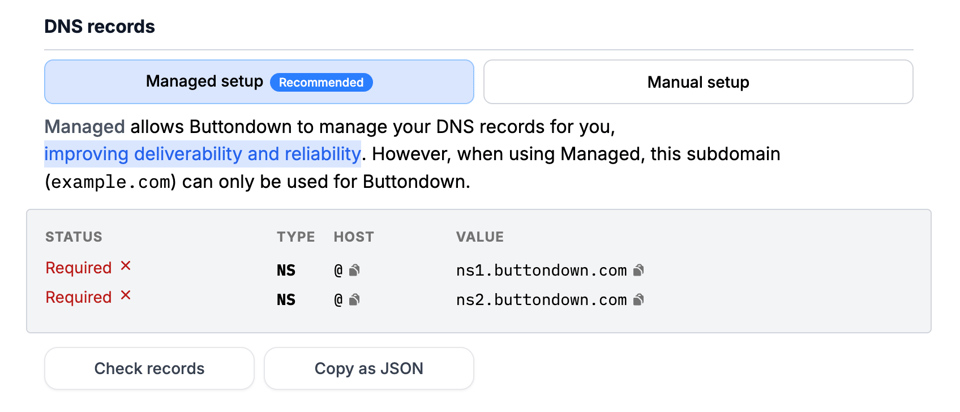960x412 pixels.
Task: Click the Required status of the second record
Action: point(78,297)
